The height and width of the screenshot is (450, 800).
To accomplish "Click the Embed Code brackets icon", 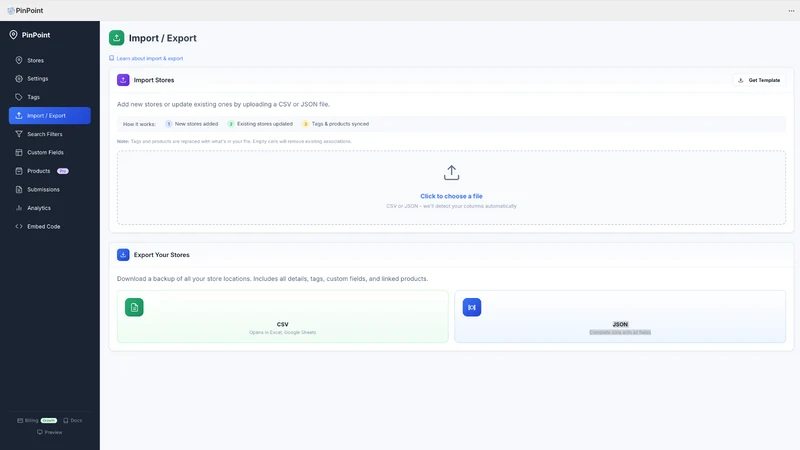I will (19, 227).
